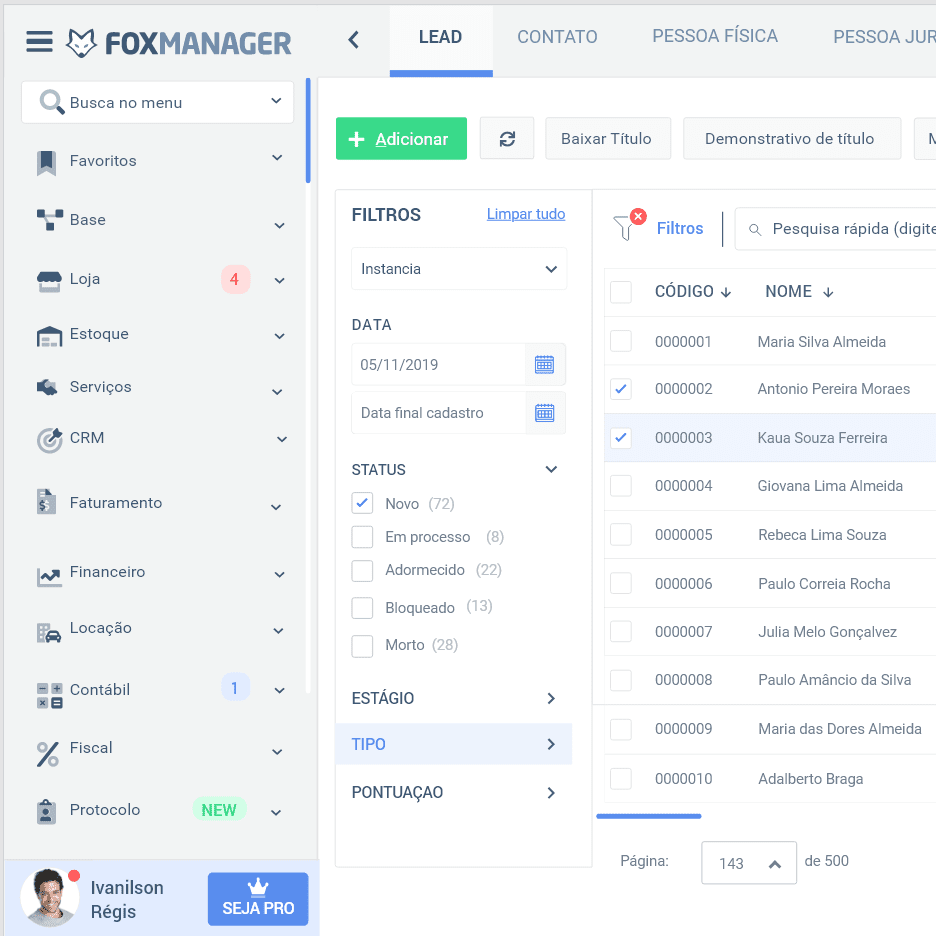
Task: Click the Baixar Título button
Action: (608, 138)
